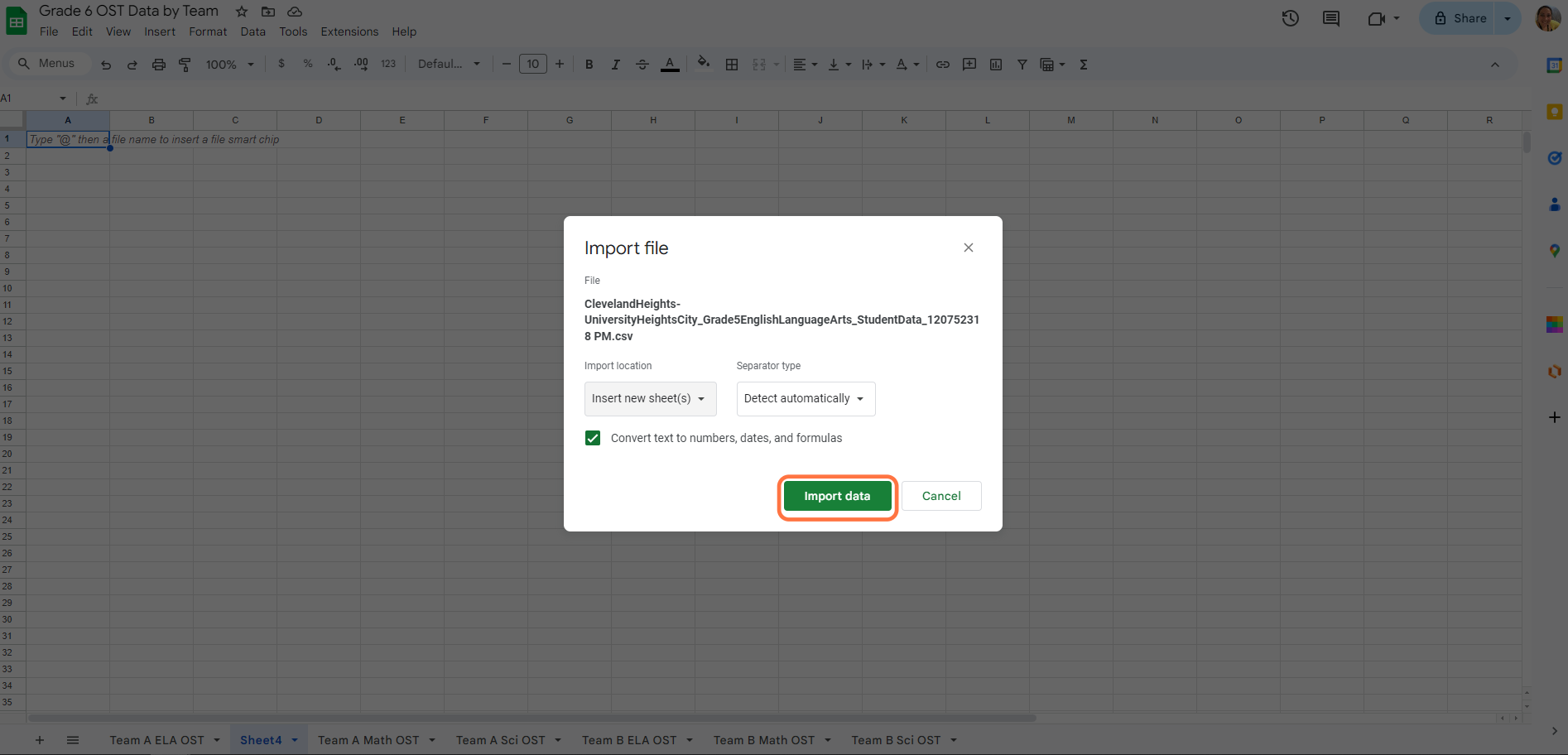Image resolution: width=1568 pixels, height=755 pixels.
Task: Open the text color picker
Action: click(671, 65)
